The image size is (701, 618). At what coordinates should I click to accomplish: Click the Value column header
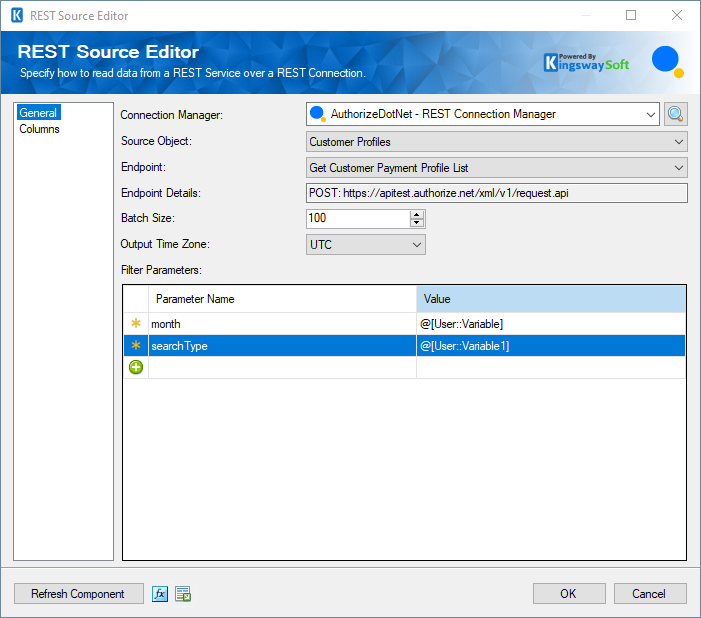coord(551,299)
